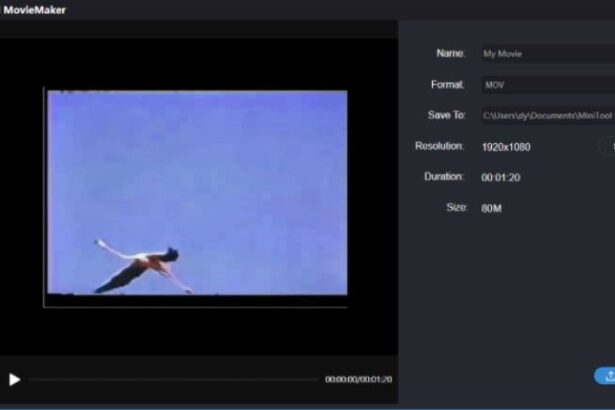Click the Save To label
Viewport: 615px width, 410px height.
tap(445, 115)
